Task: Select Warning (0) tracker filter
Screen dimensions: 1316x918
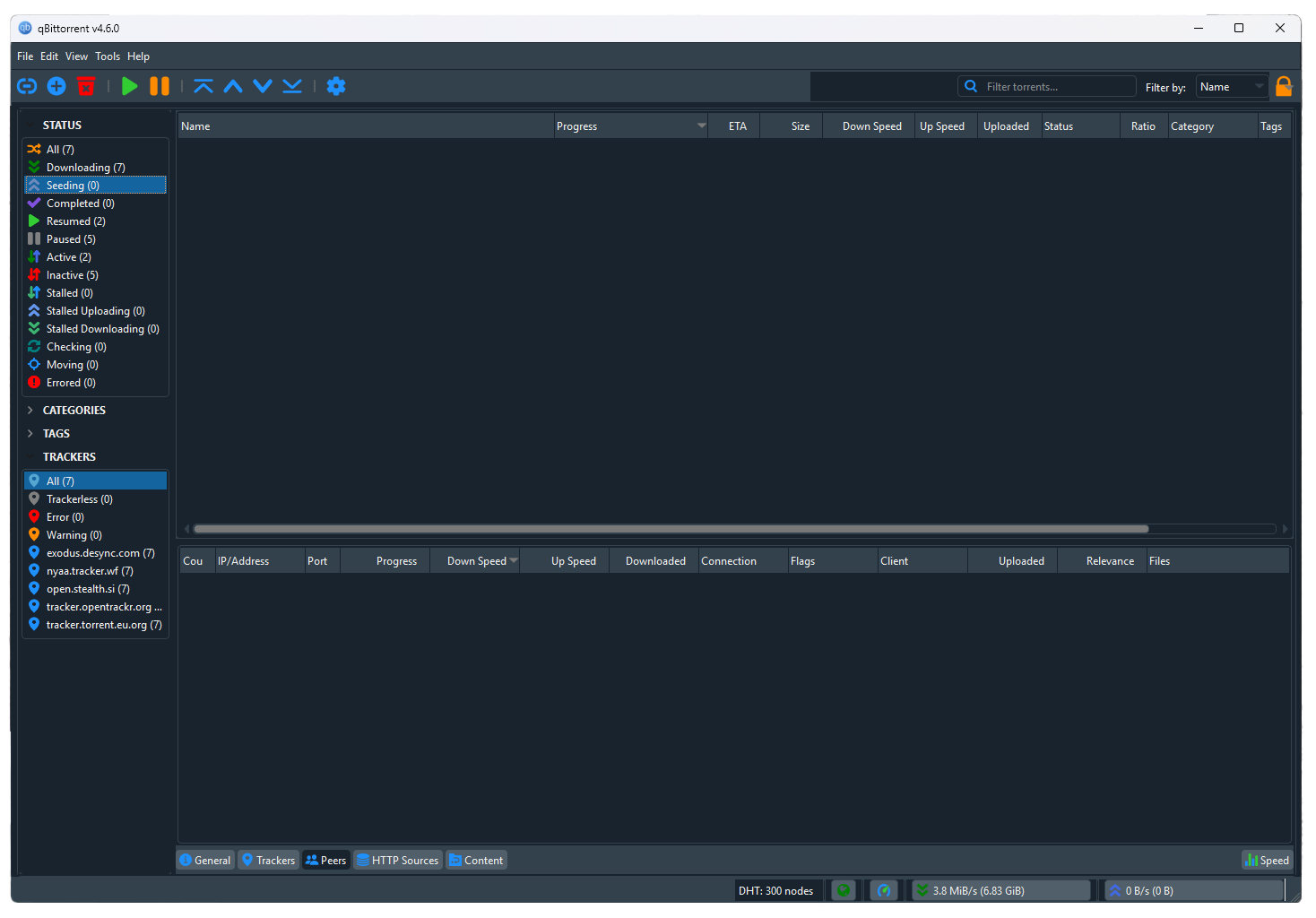Action: click(96, 535)
